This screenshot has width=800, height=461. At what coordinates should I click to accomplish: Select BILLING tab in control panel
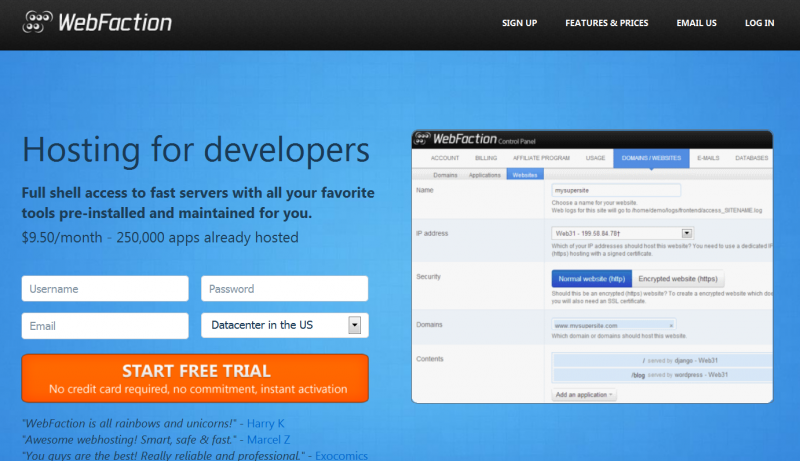point(486,158)
